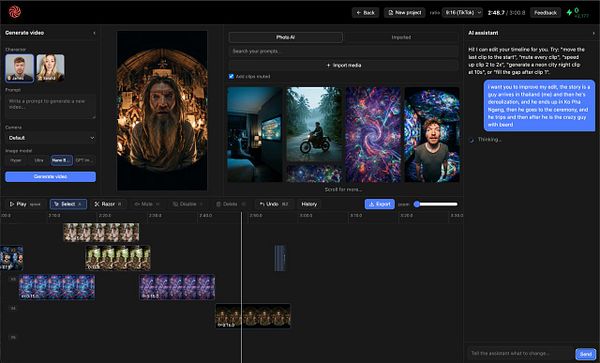Click the Disable toolbar button
The height and width of the screenshot is (363, 600).
coord(188,204)
